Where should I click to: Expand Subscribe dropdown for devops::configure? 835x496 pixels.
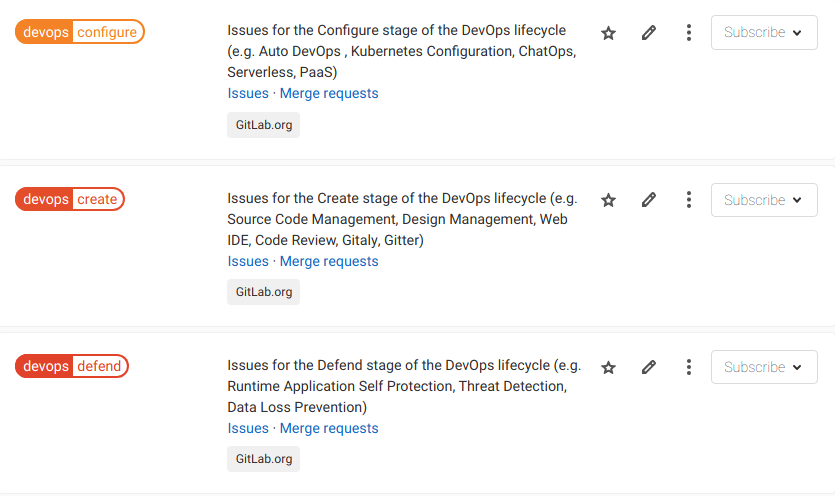[x=764, y=33]
